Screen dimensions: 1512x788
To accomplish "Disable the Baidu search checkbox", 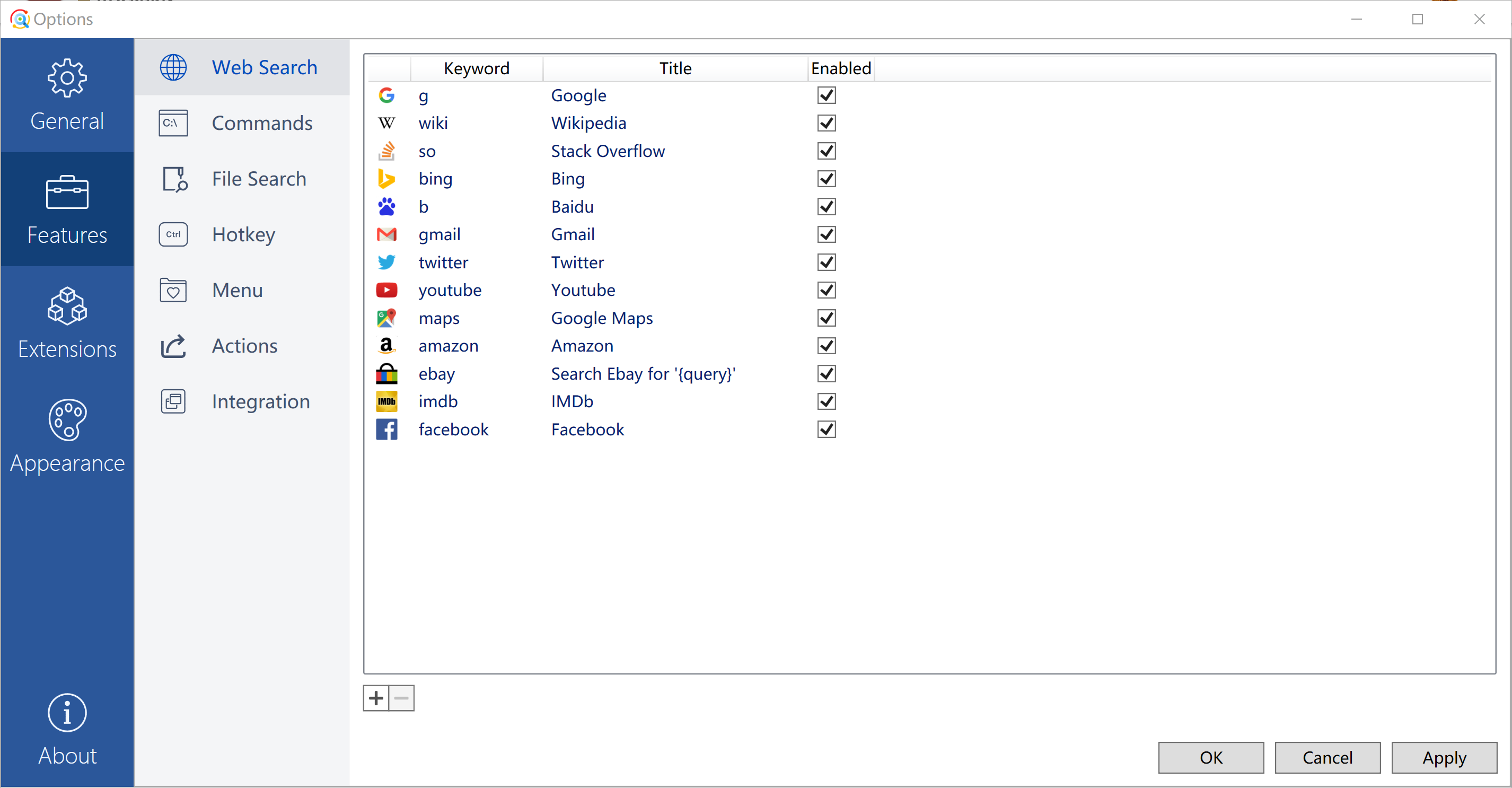I will (826, 207).
